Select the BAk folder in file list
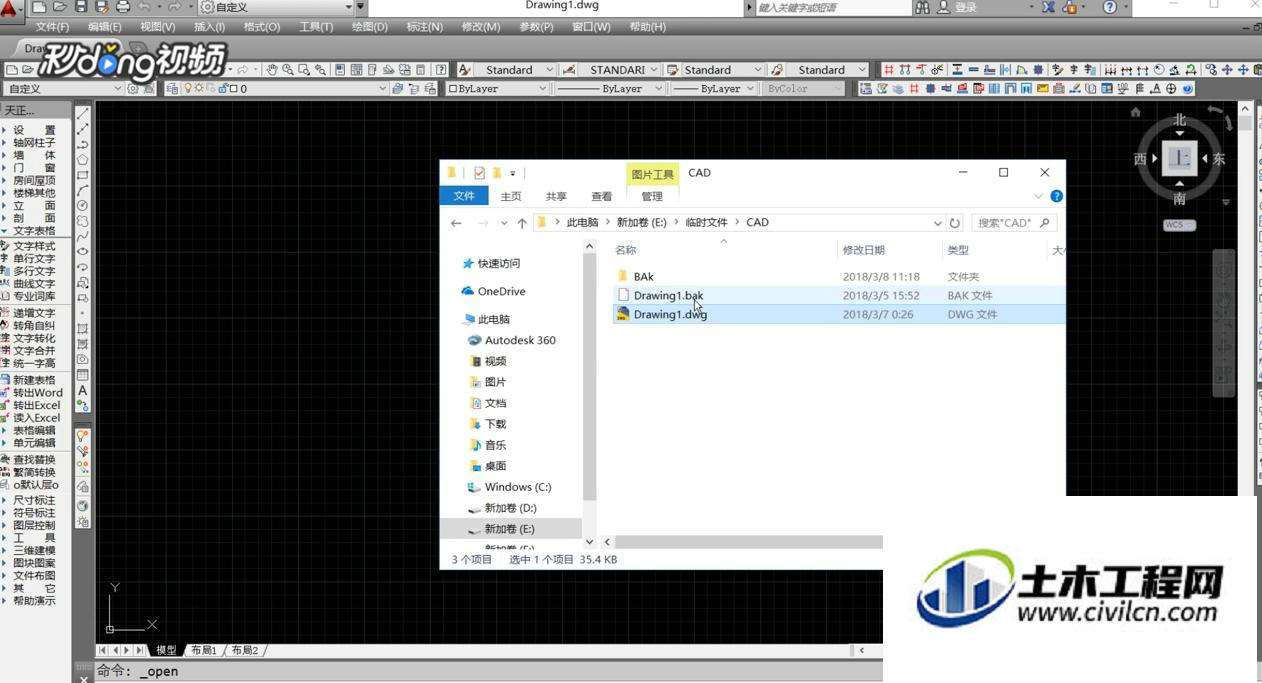 (643, 277)
